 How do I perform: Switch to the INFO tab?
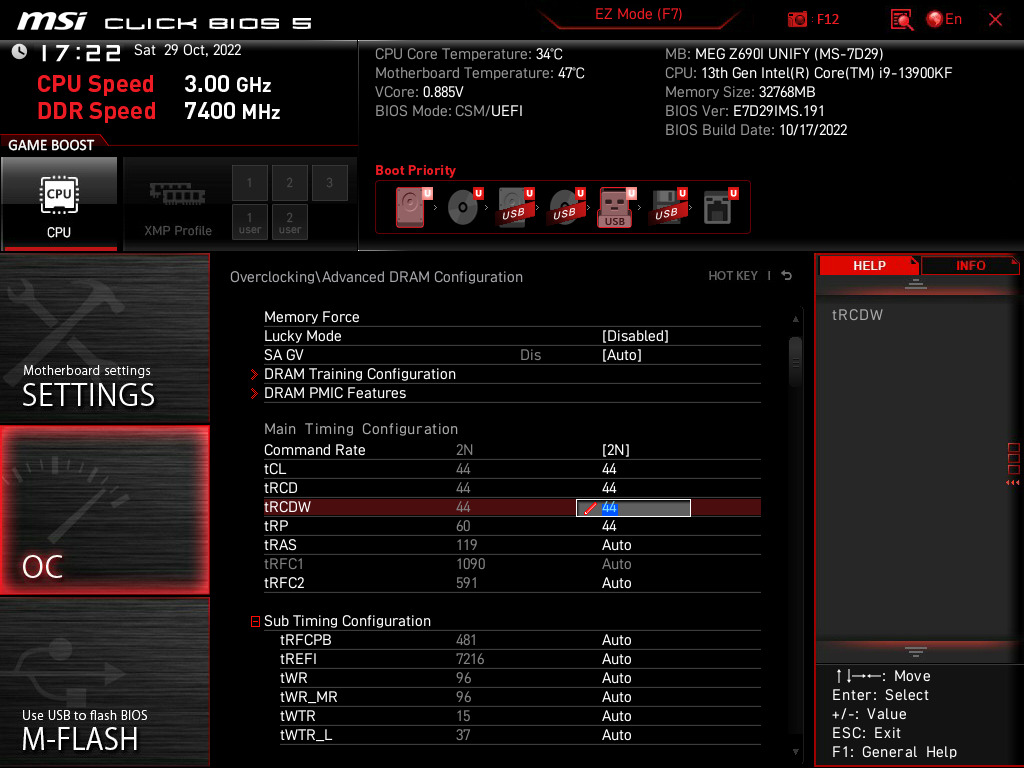point(970,266)
